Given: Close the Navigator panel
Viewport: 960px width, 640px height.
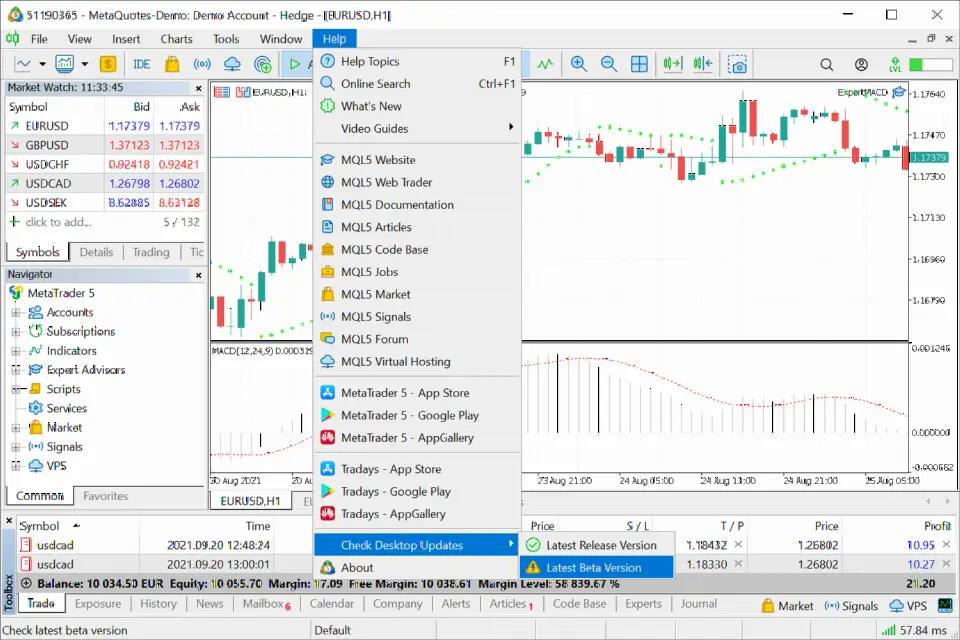Looking at the screenshot, I should (198, 275).
